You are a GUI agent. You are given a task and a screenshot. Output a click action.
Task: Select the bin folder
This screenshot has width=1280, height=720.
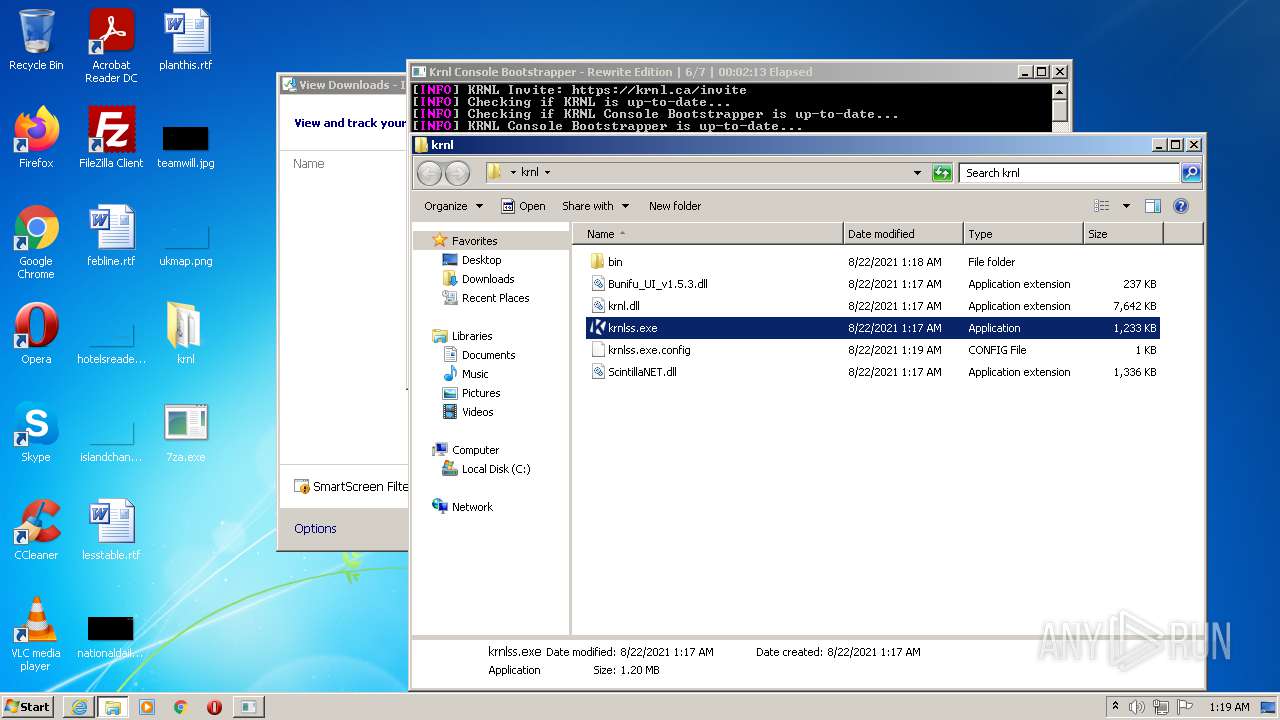click(x=614, y=262)
